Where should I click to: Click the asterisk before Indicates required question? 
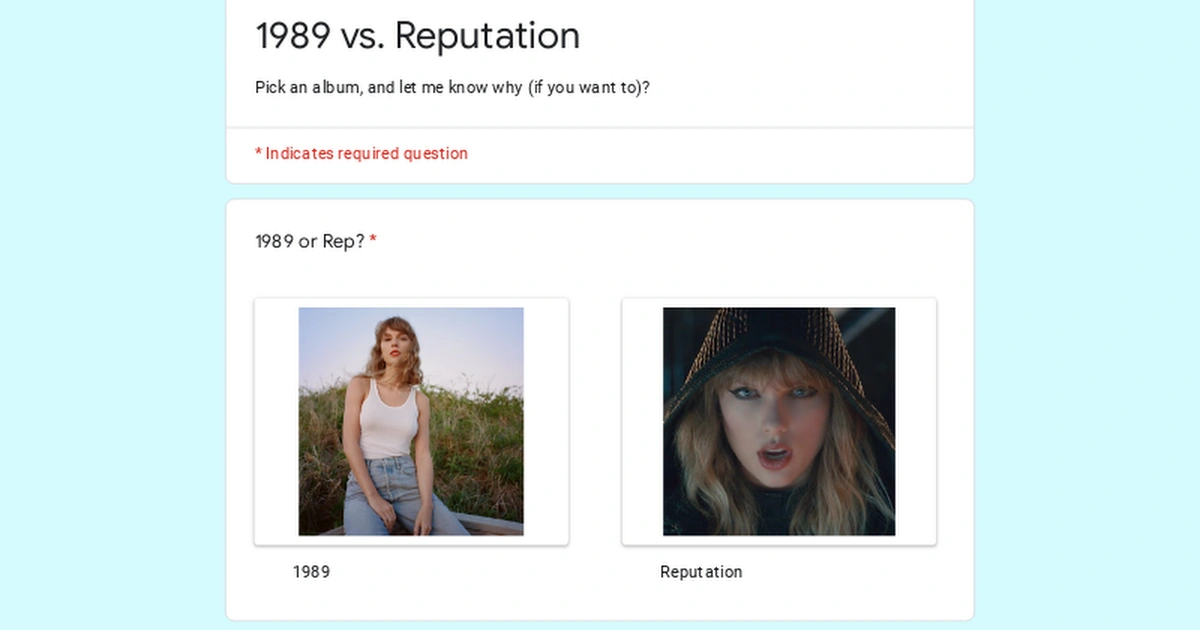[257, 153]
